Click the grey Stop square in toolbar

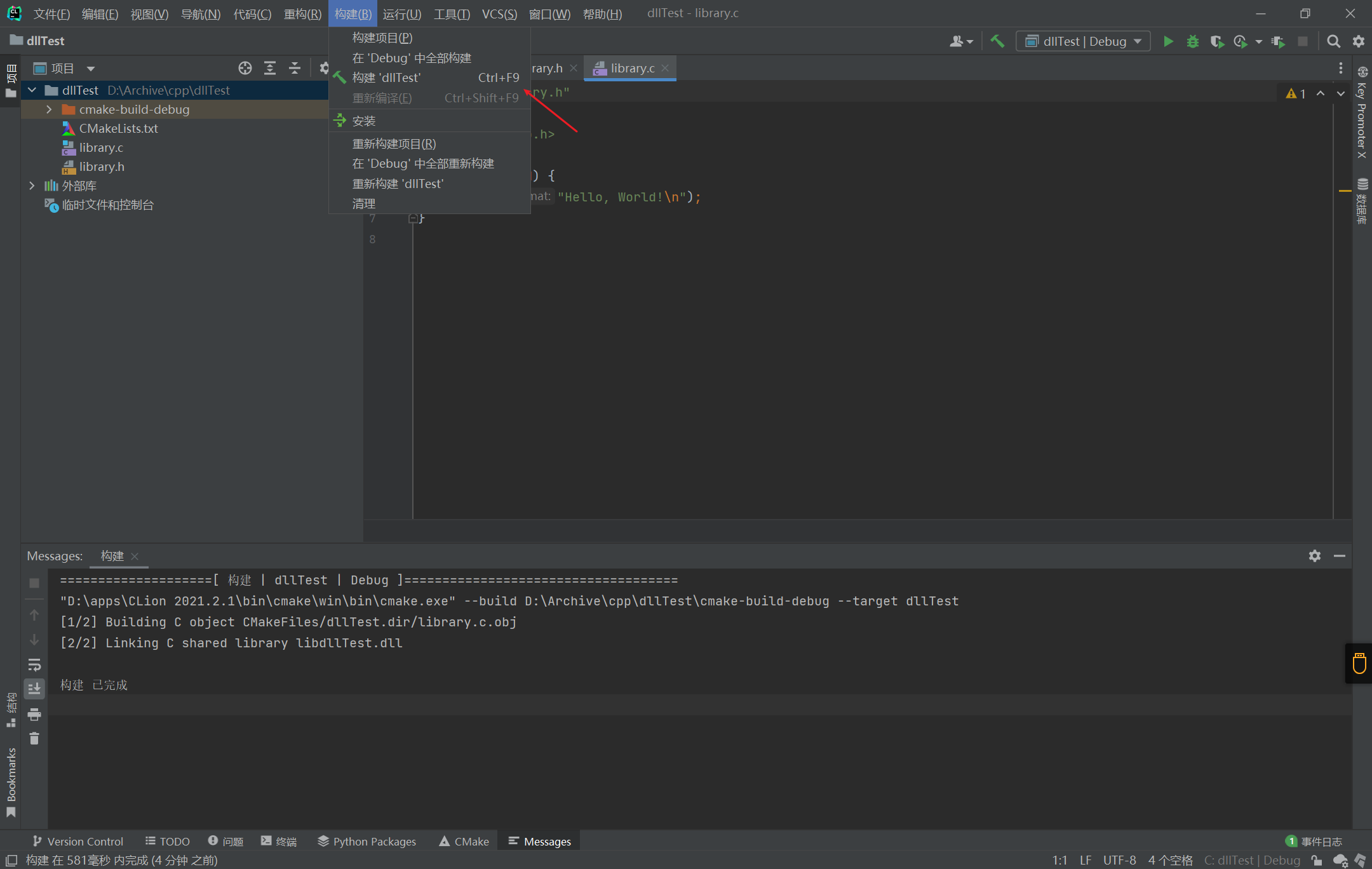1302,41
